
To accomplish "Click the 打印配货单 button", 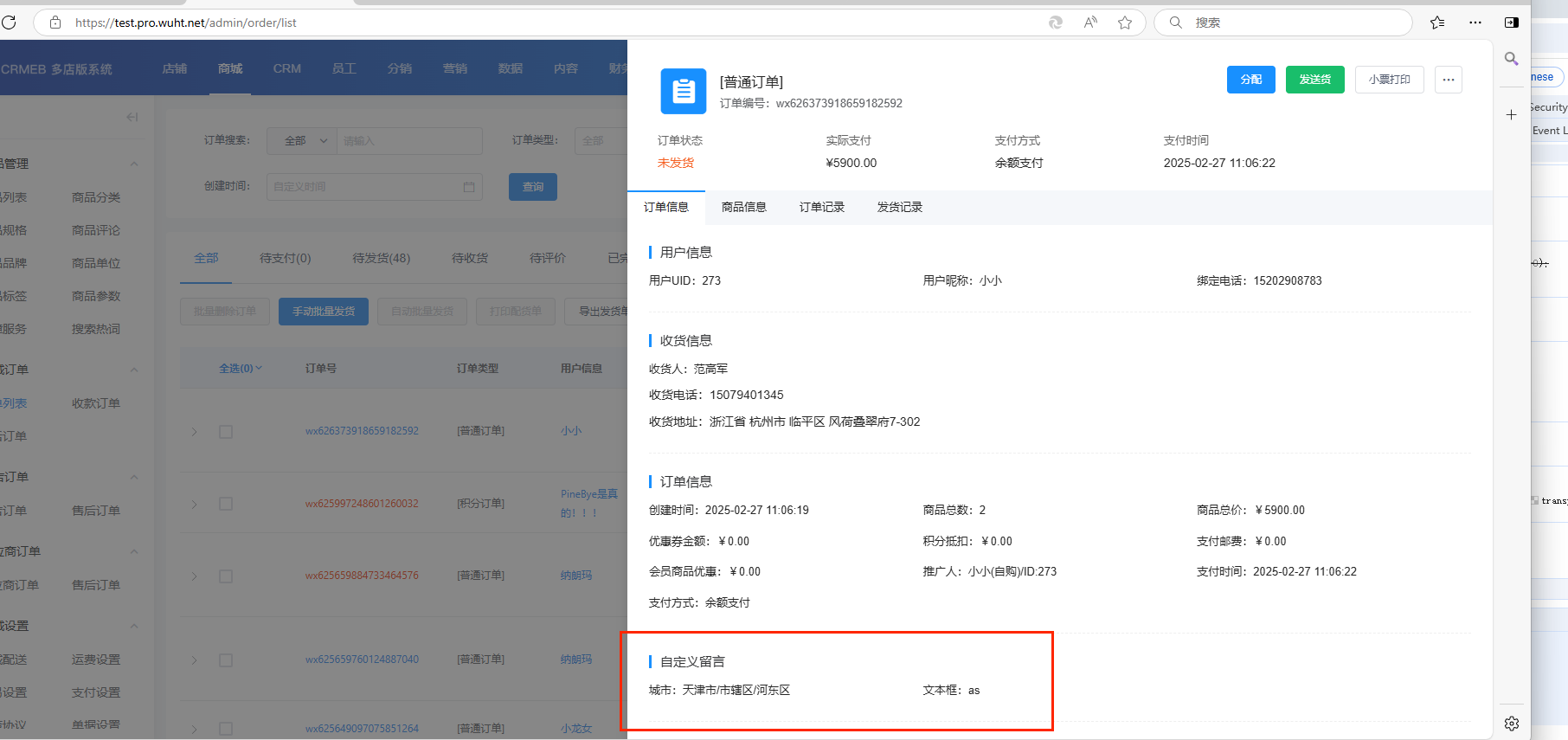I will (x=516, y=312).
